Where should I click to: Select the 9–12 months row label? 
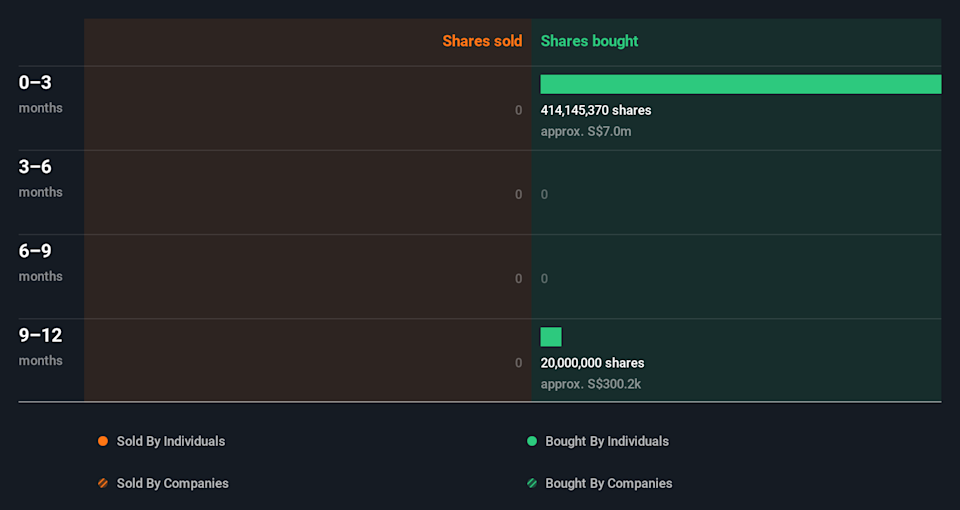[40, 346]
